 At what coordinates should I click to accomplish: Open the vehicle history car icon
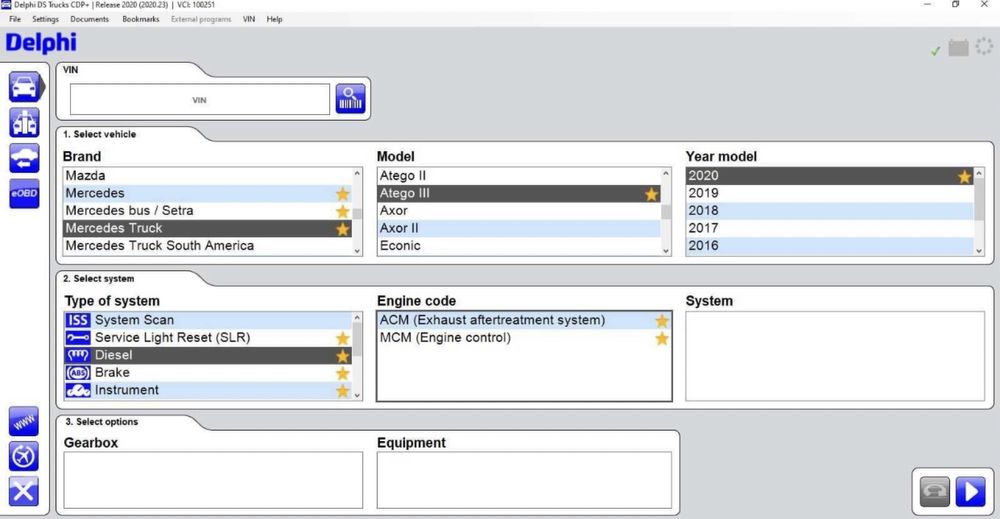click(x=24, y=158)
